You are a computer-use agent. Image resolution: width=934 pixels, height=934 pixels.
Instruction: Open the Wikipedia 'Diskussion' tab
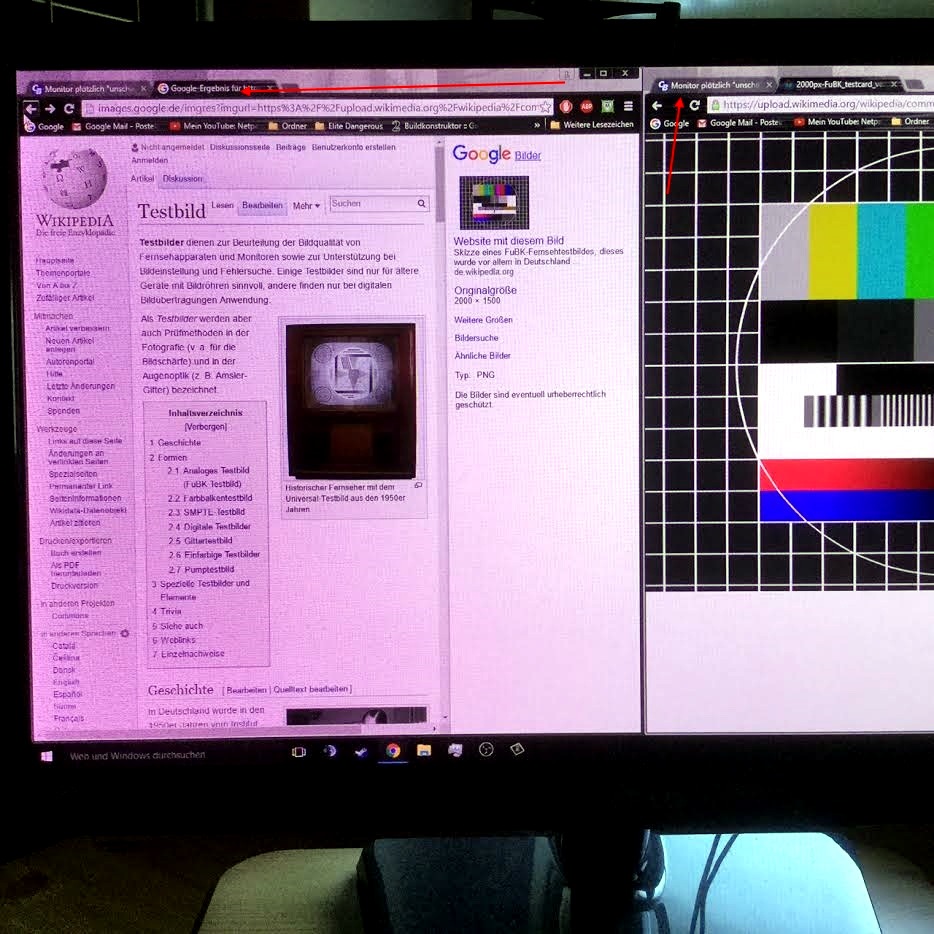point(182,178)
